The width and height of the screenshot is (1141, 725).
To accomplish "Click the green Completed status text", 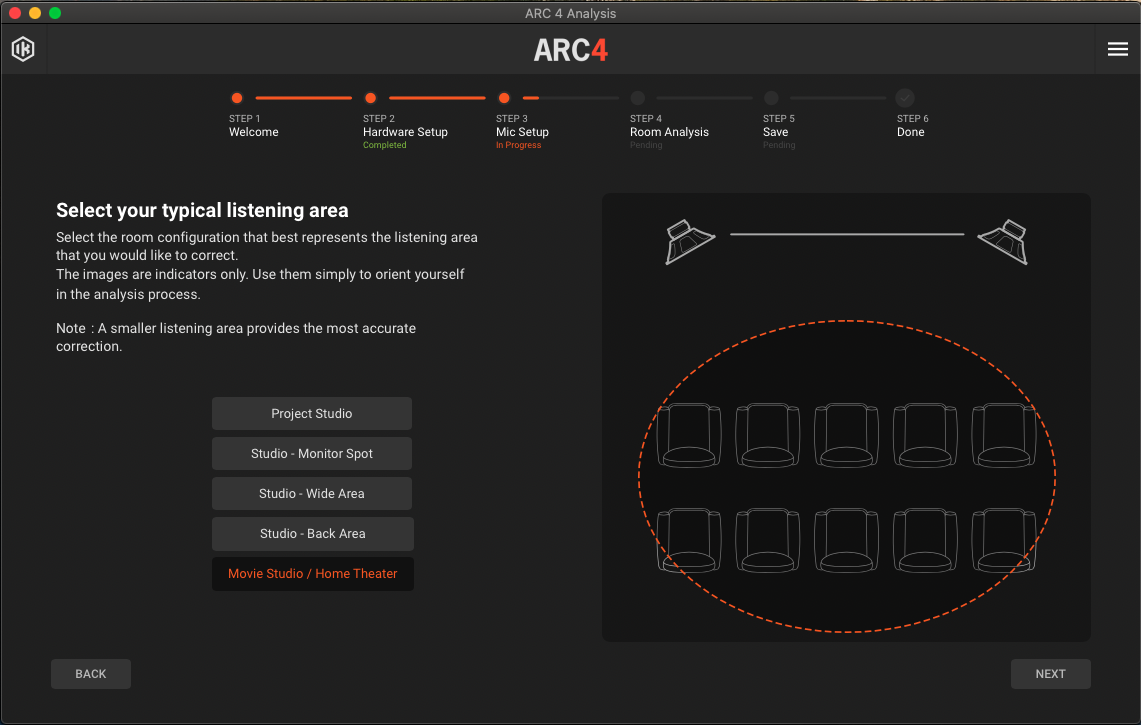I will (385, 145).
